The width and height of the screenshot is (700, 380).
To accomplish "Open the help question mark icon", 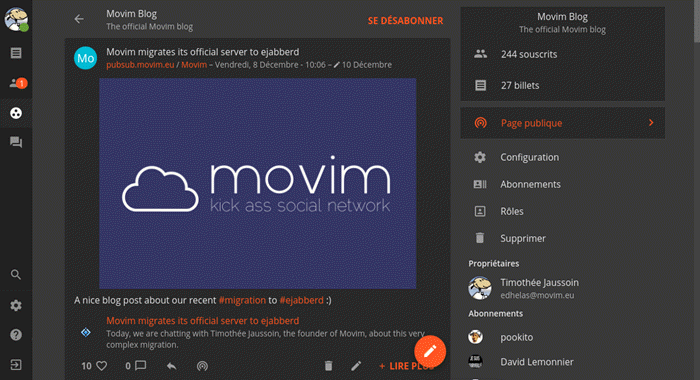I will (16, 335).
